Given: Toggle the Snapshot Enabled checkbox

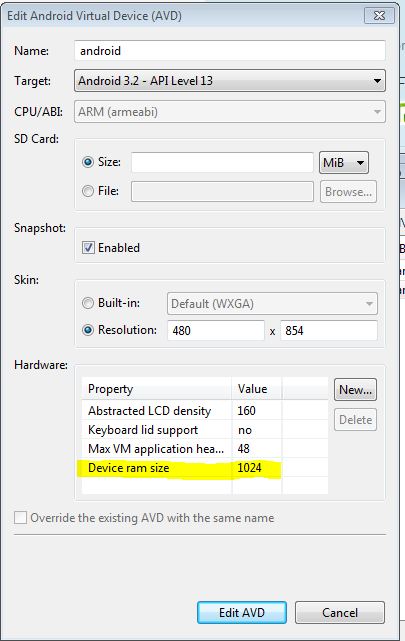Looking at the screenshot, I should click(x=88, y=247).
